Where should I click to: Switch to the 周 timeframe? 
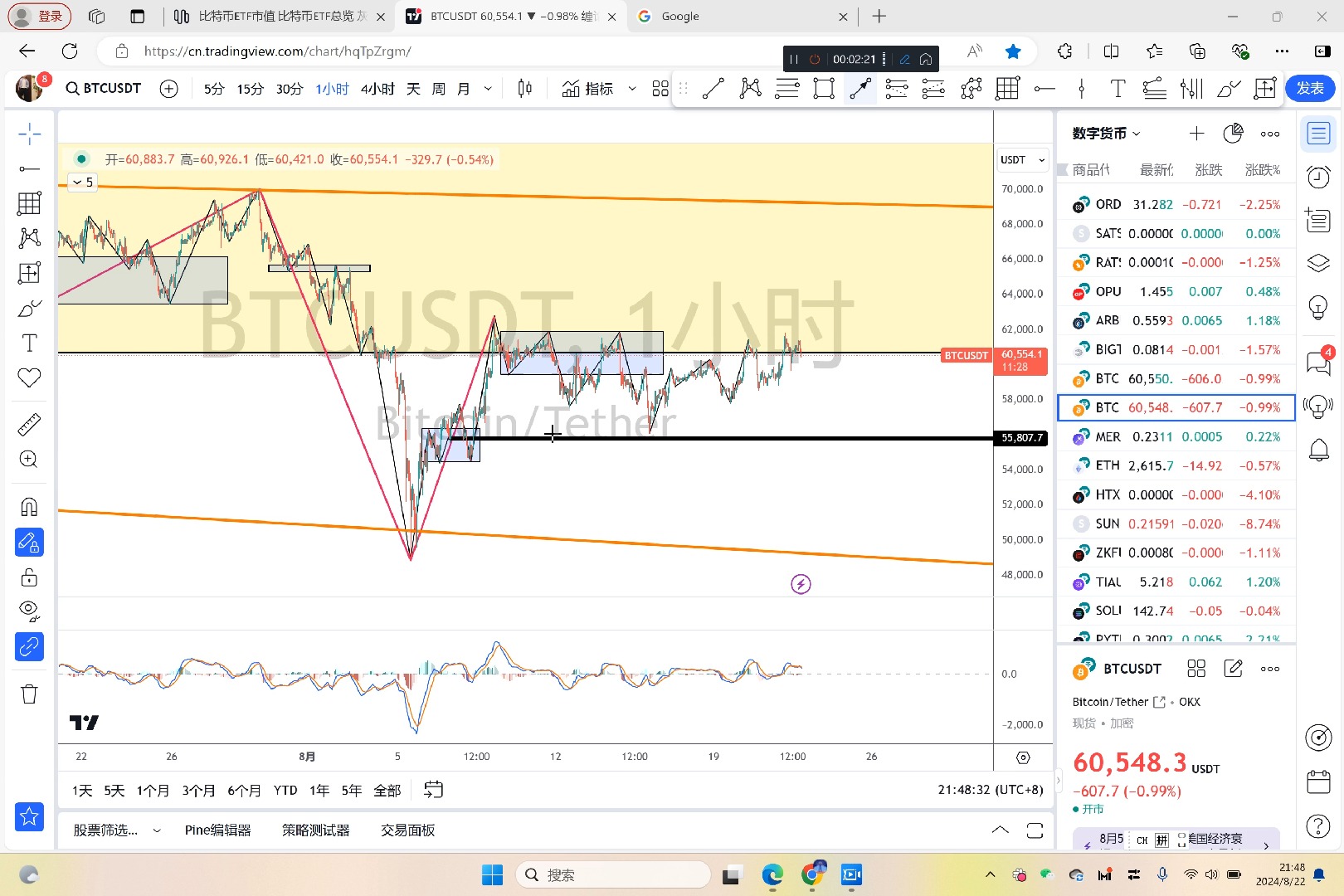[x=438, y=89]
